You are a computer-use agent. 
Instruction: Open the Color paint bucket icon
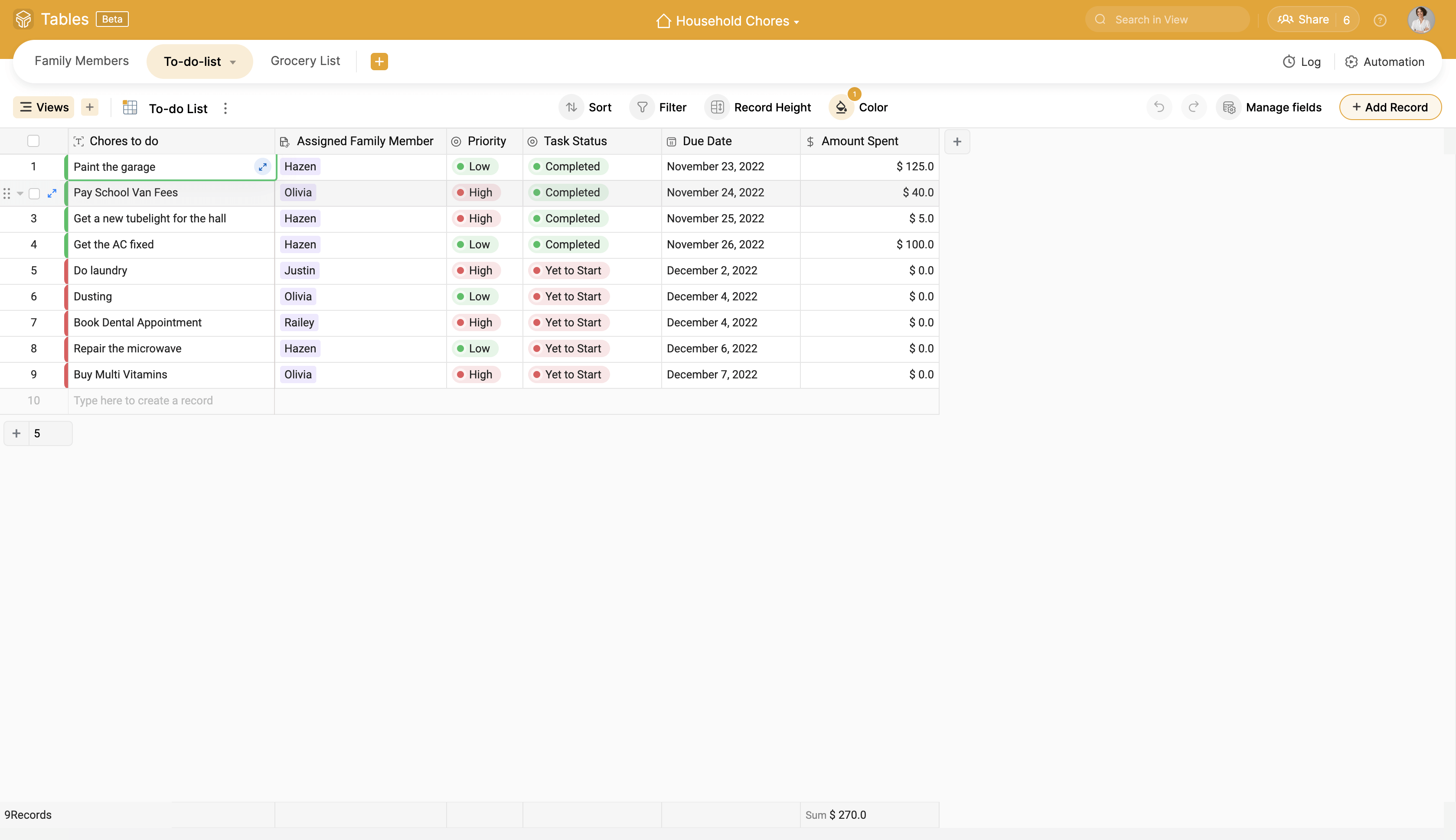point(842,107)
